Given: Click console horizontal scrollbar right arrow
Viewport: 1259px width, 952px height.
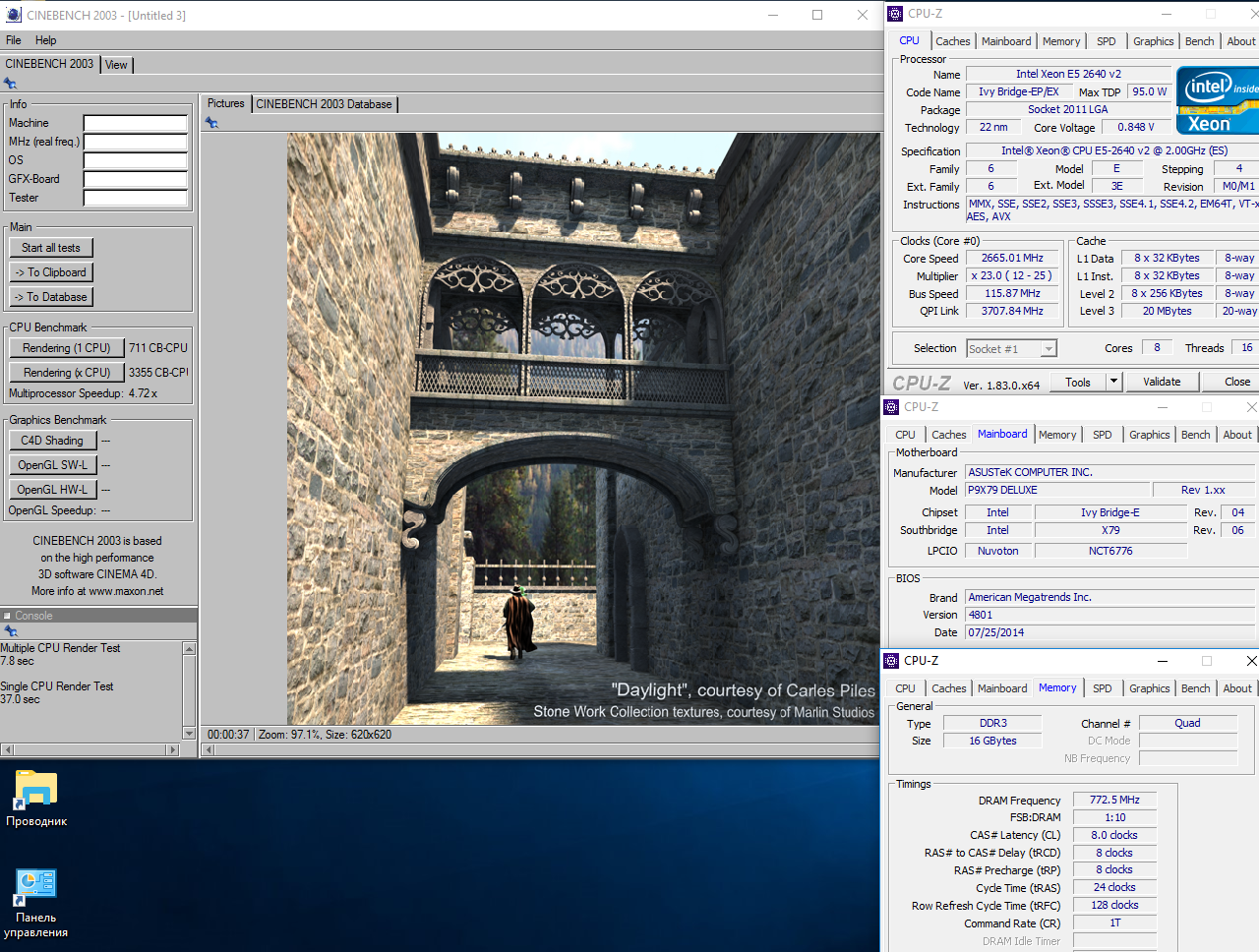Looking at the screenshot, I should [174, 749].
